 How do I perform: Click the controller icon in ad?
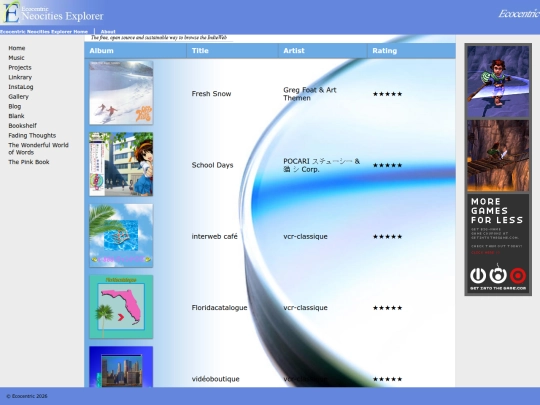(498, 274)
